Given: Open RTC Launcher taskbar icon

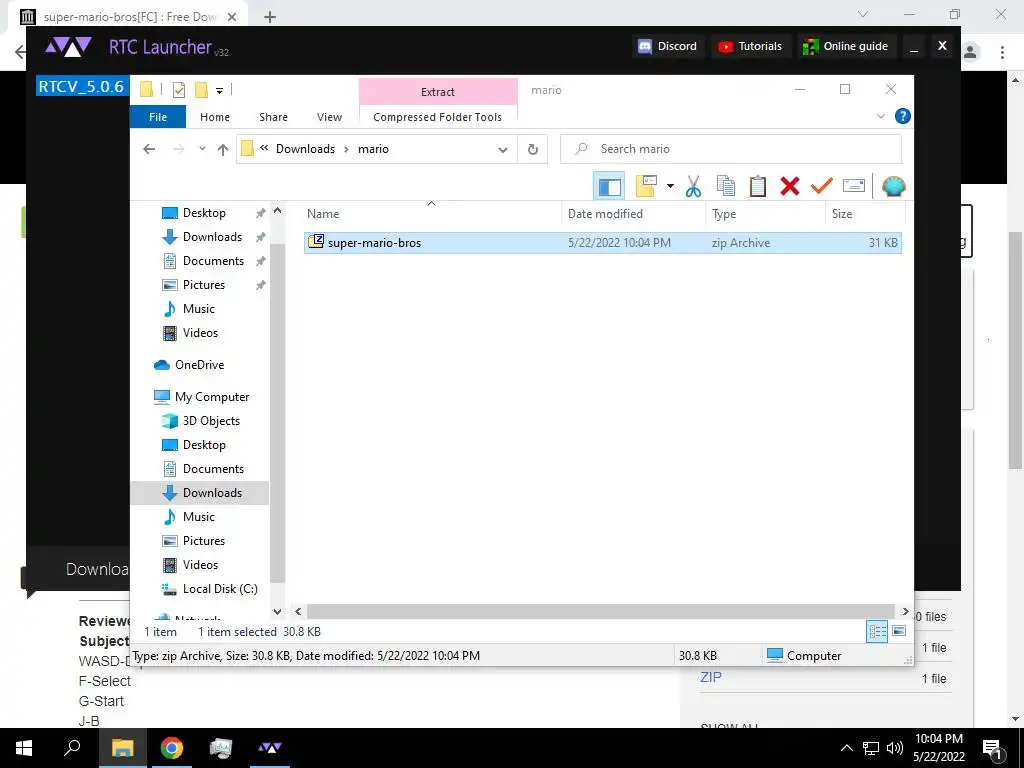Looking at the screenshot, I should [269, 748].
